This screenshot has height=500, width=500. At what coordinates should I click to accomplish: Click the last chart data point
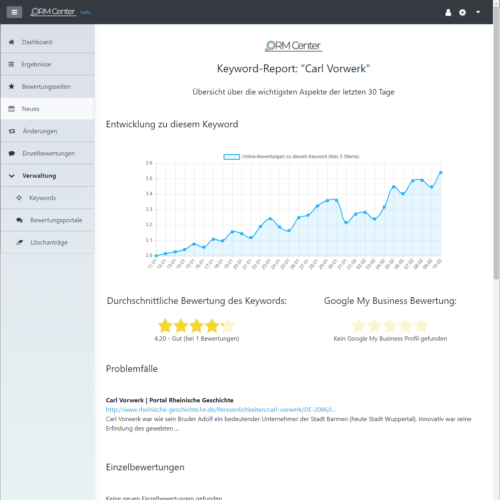tap(441, 173)
